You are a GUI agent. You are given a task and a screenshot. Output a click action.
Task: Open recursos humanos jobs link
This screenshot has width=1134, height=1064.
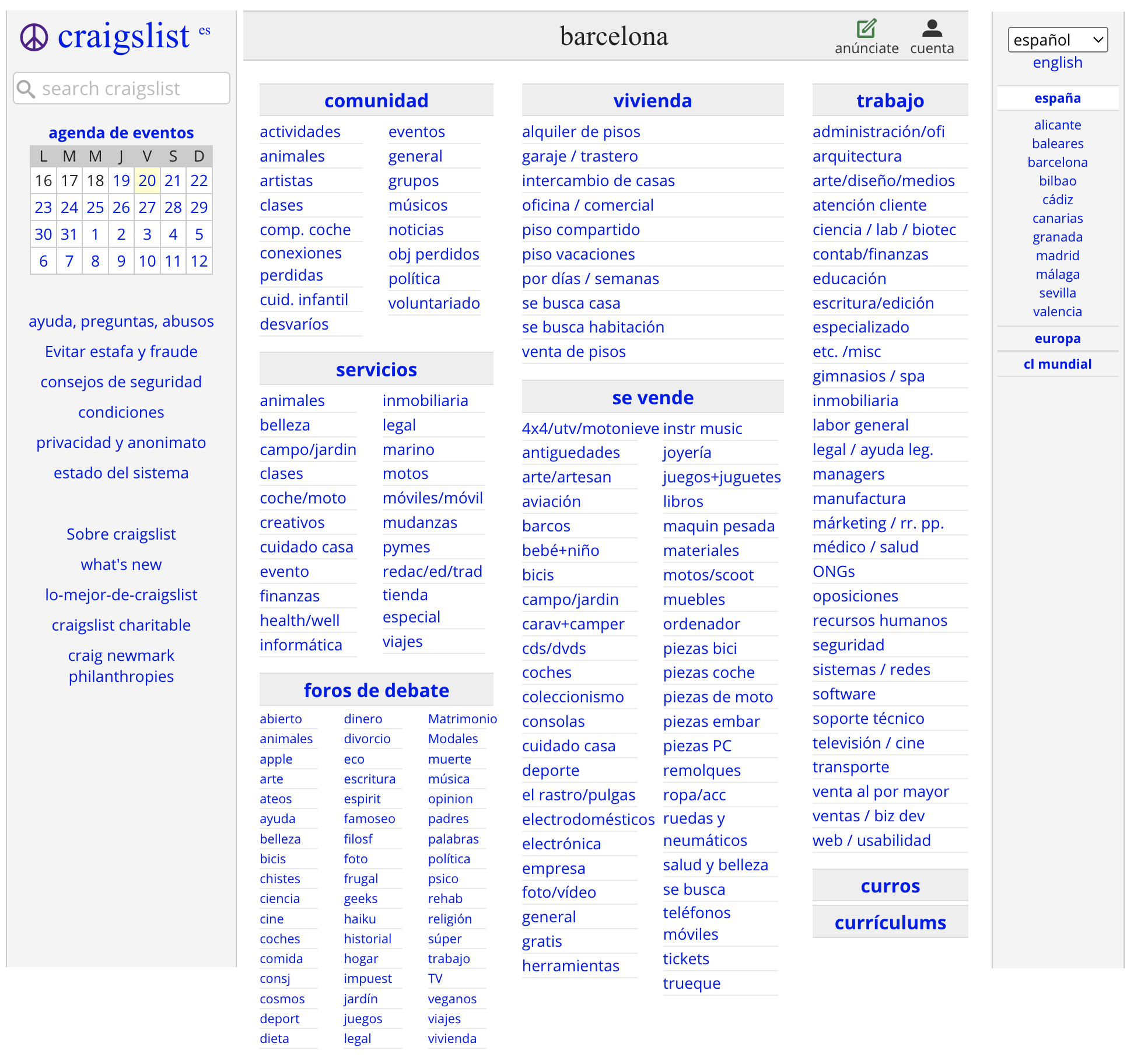pos(880,621)
